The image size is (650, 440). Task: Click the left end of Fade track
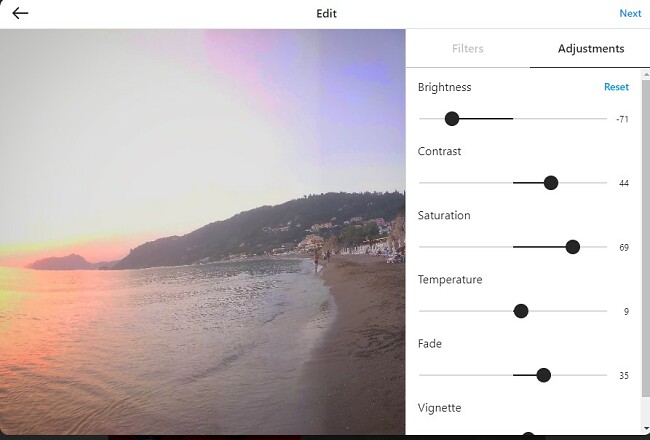421,375
